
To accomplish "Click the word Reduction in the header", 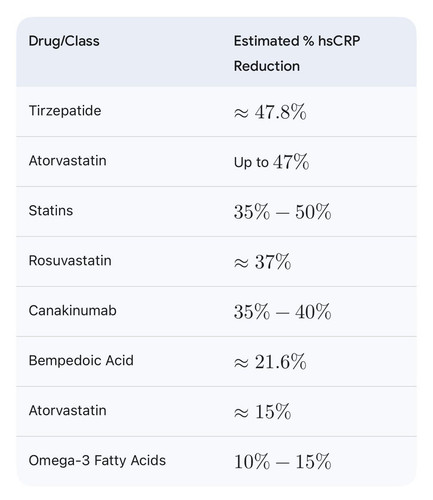I will [x=267, y=66].
